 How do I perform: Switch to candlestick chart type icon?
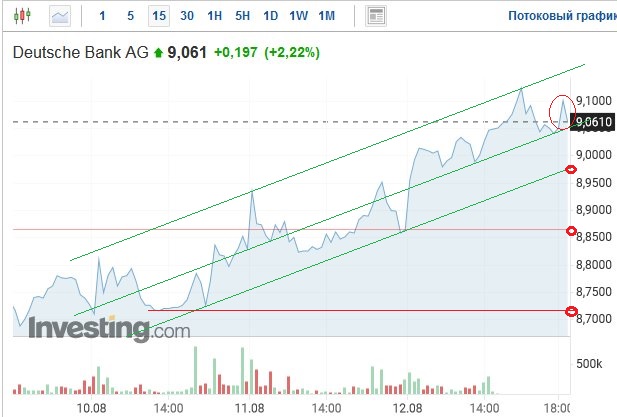(22, 16)
